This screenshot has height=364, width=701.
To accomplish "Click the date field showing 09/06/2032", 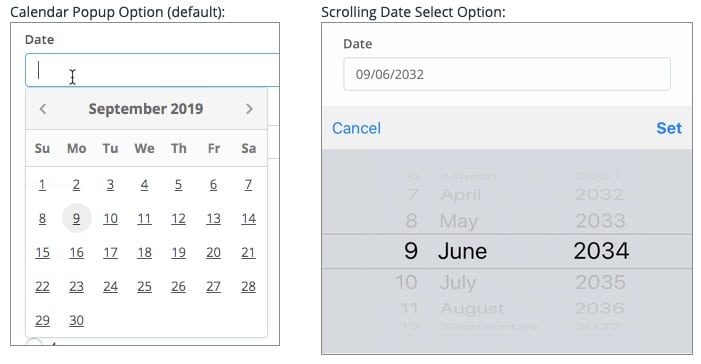I will (x=507, y=74).
